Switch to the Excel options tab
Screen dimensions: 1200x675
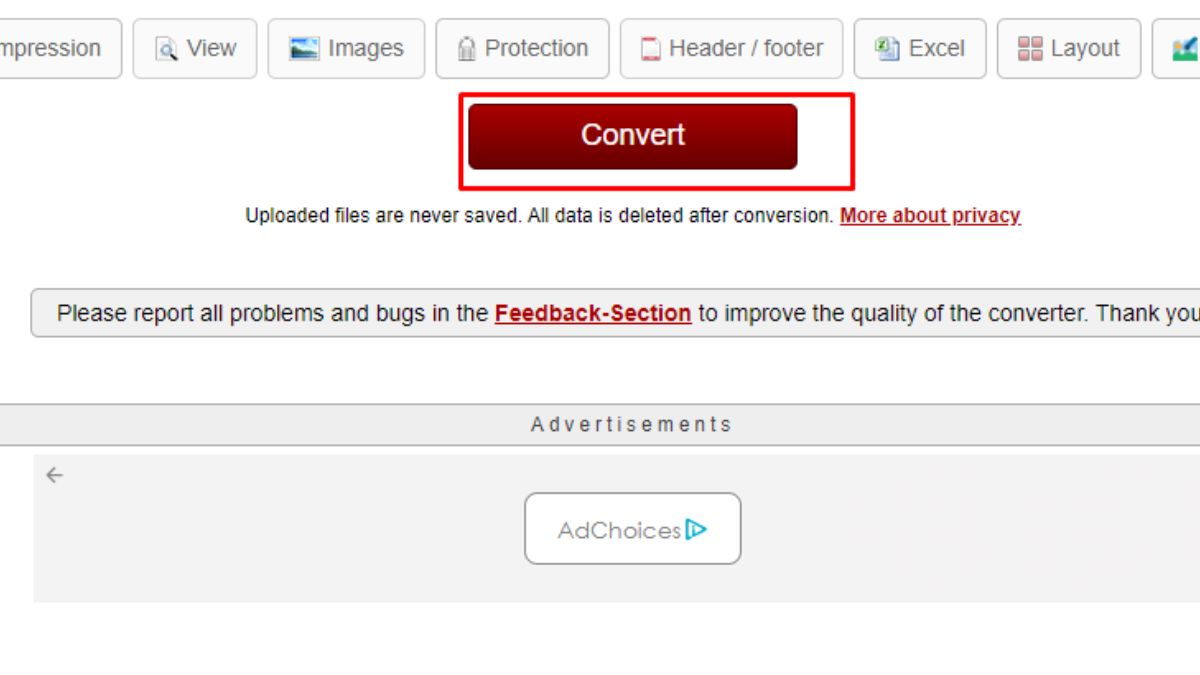(920, 48)
